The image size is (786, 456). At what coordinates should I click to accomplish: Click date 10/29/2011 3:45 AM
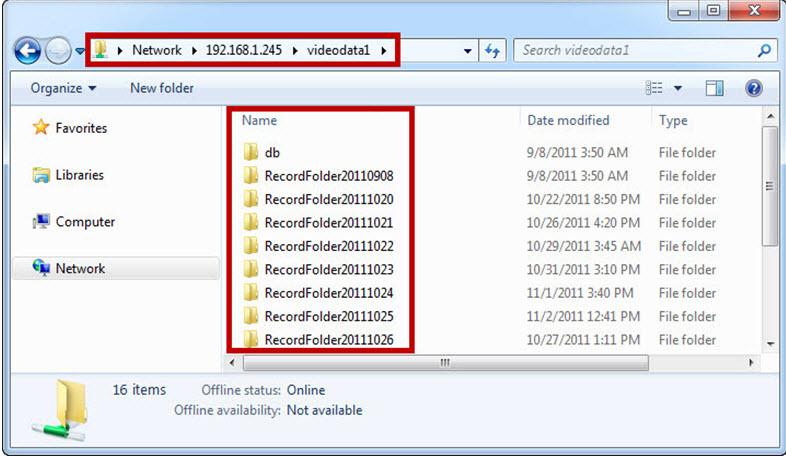pyautogui.click(x=583, y=246)
